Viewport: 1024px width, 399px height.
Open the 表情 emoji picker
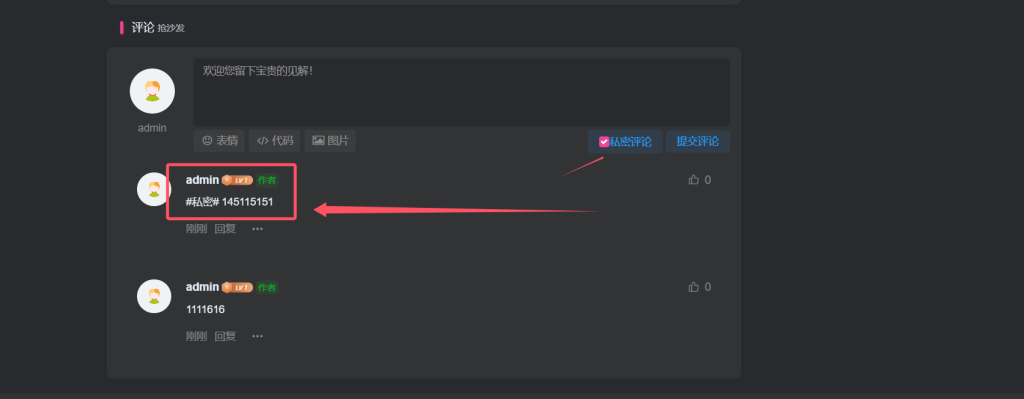click(x=219, y=140)
